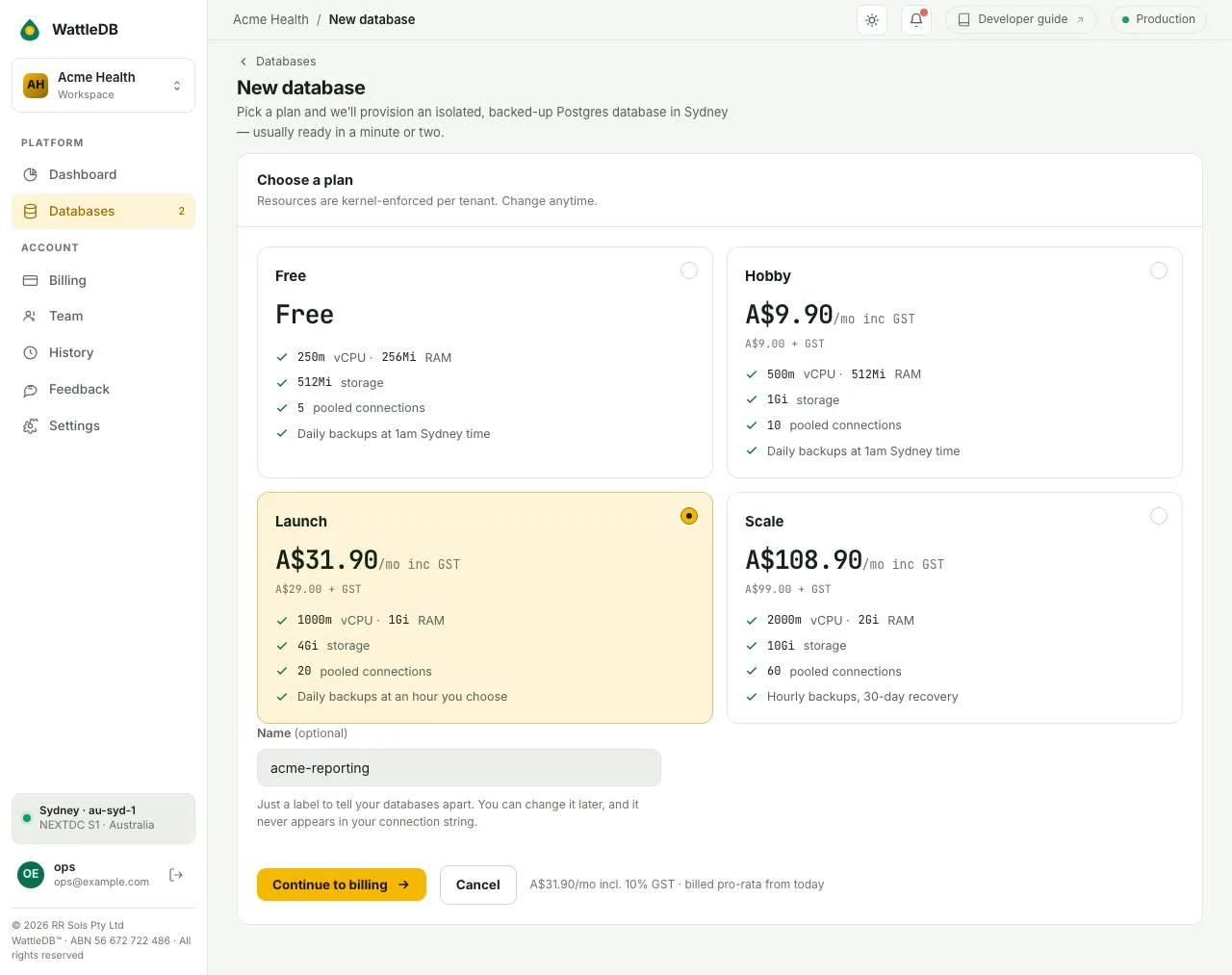1232x975 pixels.
Task: Click the Team people icon
Action: 31,317
